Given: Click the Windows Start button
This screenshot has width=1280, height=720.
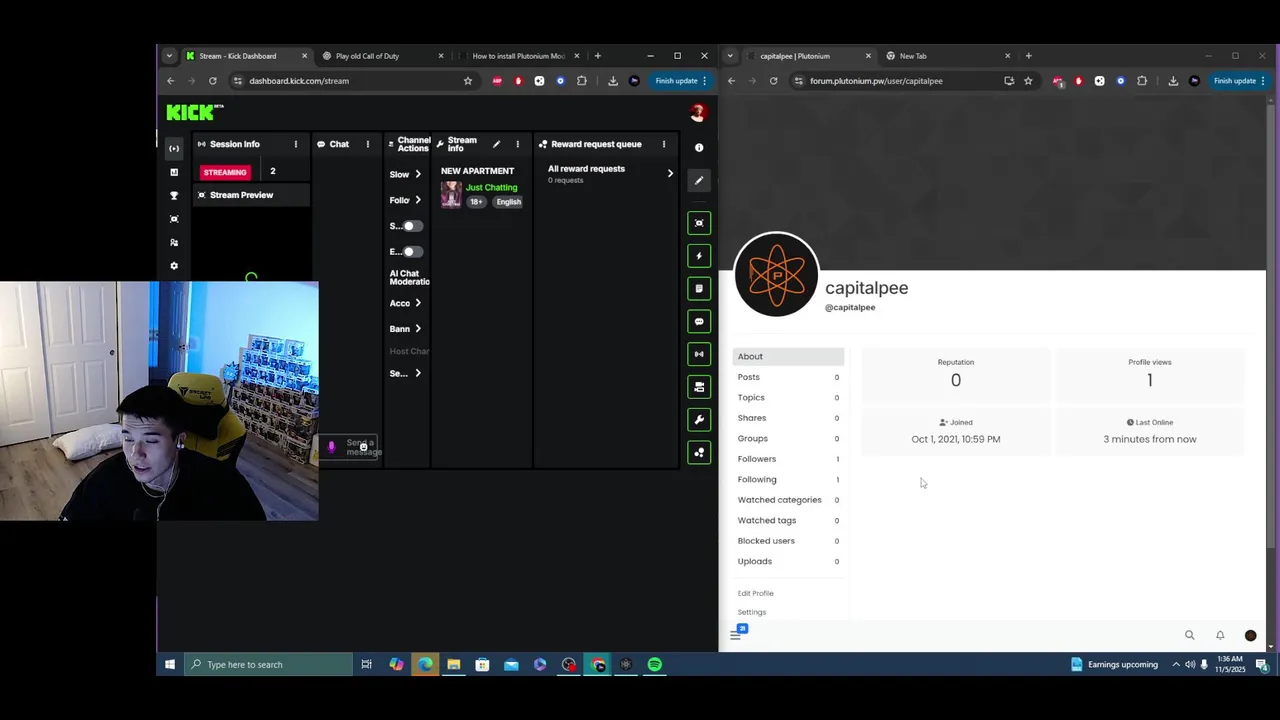Looking at the screenshot, I should tap(170, 664).
